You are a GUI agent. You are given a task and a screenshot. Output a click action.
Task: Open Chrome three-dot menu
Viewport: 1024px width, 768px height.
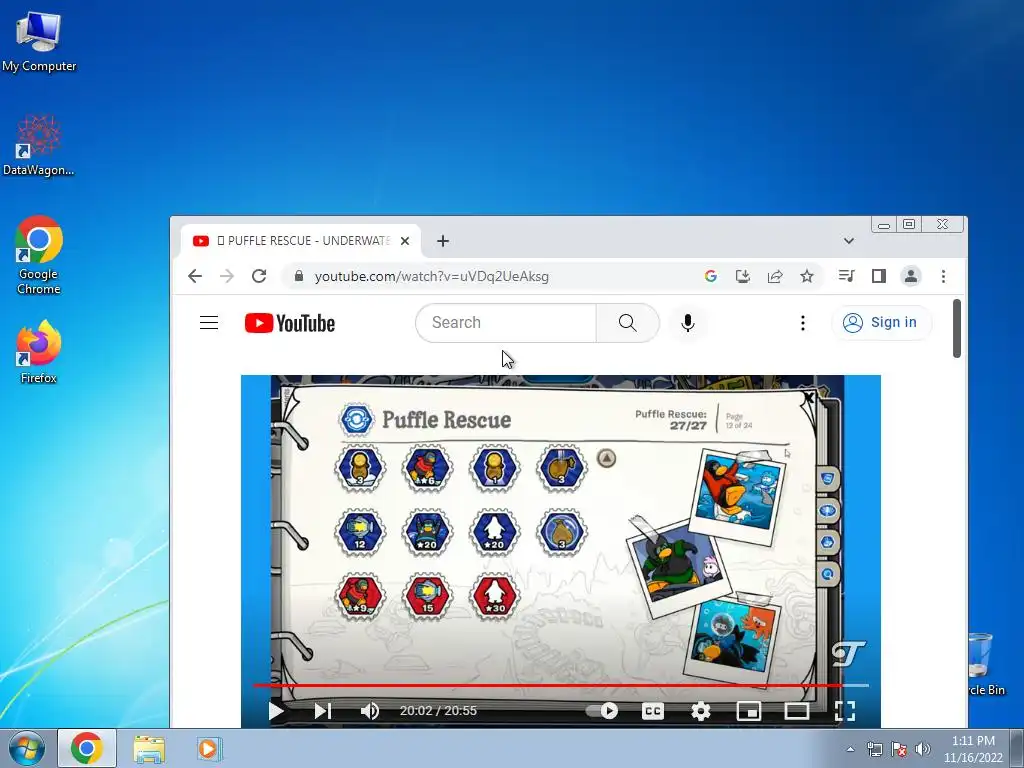tap(943, 276)
